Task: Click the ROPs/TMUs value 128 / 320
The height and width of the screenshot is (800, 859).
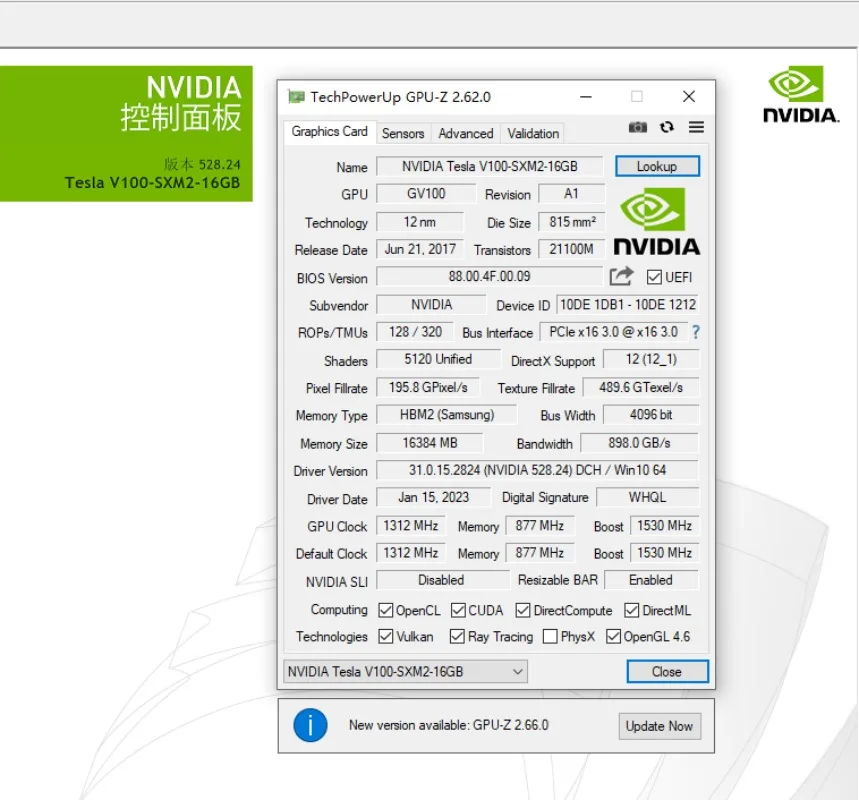Action: [x=415, y=332]
